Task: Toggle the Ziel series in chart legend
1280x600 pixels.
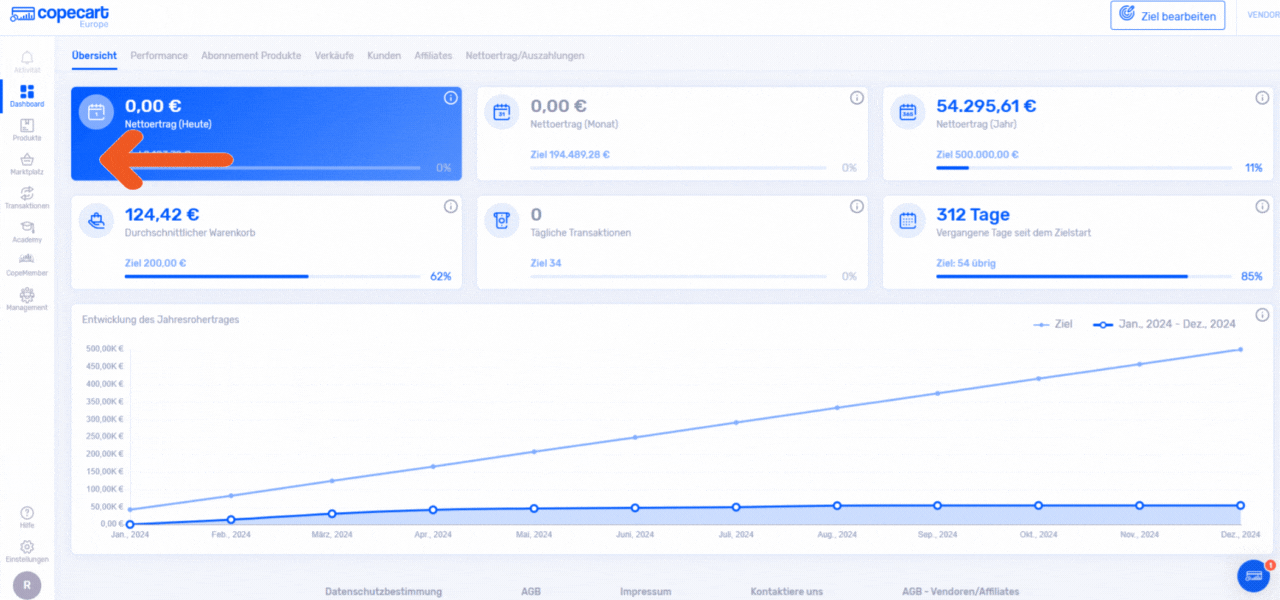Action: 1053,324
